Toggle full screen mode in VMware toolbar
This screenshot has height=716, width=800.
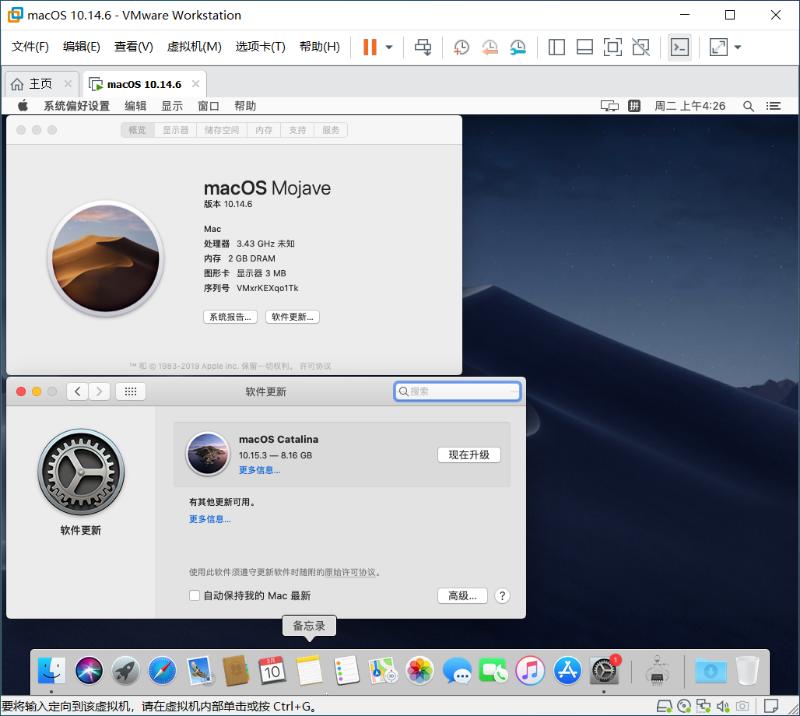tap(612, 46)
